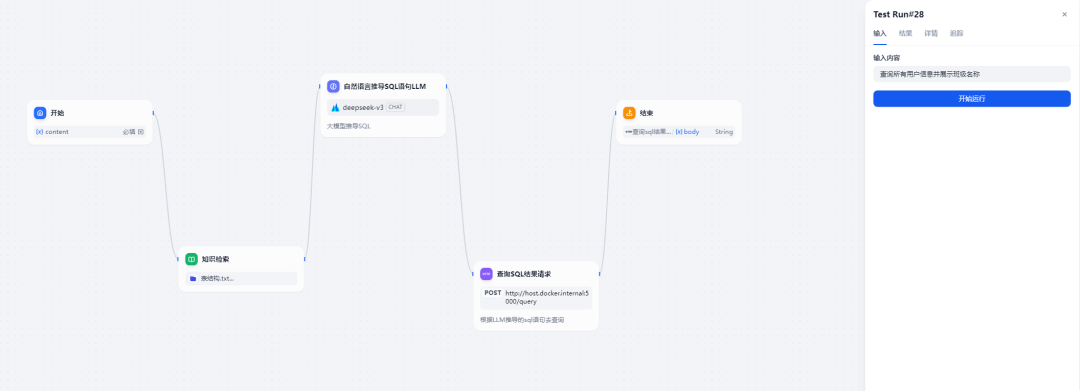Click the output handle of 开始 node
The height and width of the screenshot is (391, 1080).
click(x=153, y=113)
